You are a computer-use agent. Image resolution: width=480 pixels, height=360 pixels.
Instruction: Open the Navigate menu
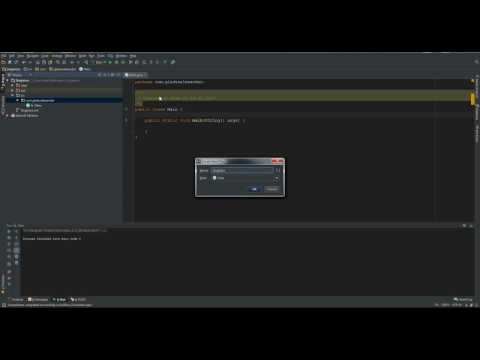tap(33, 56)
